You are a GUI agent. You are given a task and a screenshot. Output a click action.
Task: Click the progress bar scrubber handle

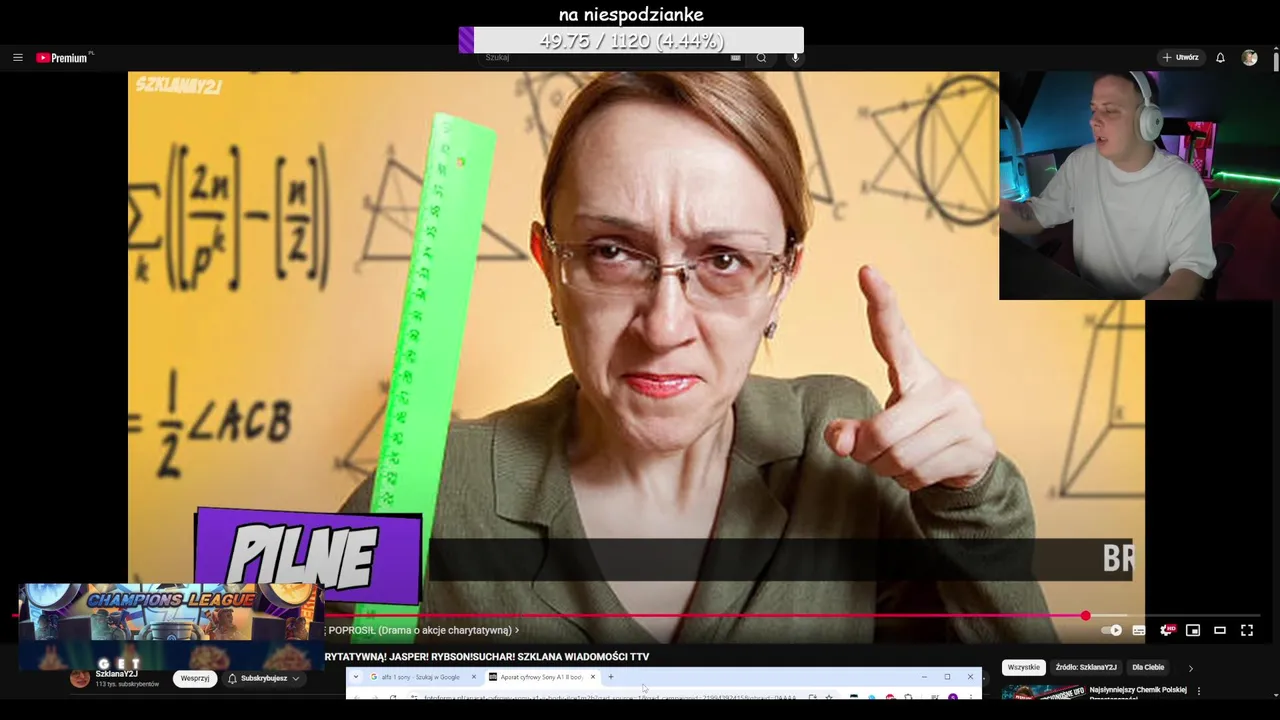[x=1085, y=616]
